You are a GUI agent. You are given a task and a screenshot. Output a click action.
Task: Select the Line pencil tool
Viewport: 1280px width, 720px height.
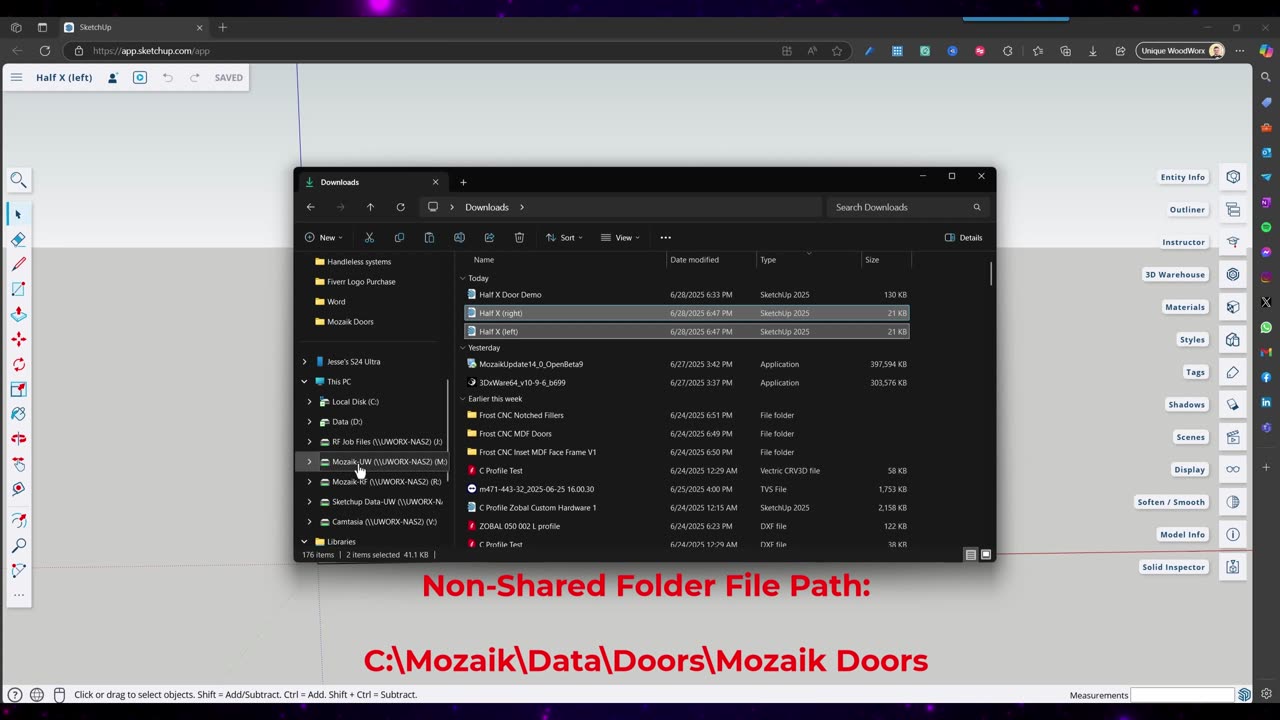(18, 264)
